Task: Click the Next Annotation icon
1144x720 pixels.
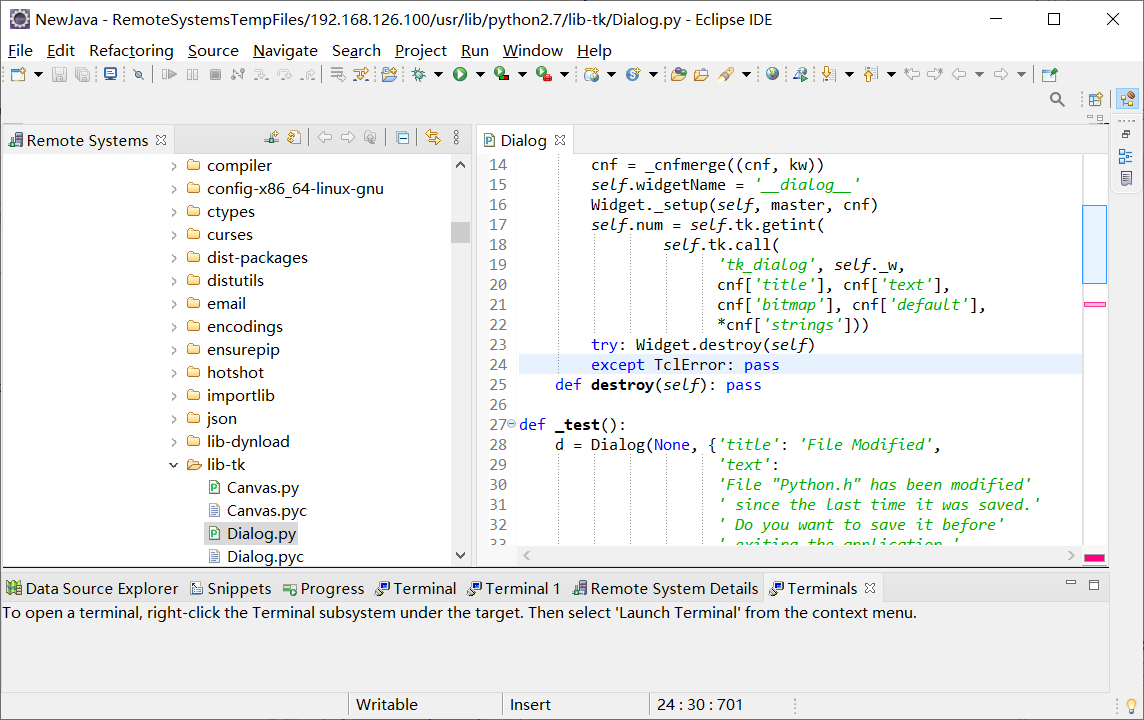Action: [828, 74]
